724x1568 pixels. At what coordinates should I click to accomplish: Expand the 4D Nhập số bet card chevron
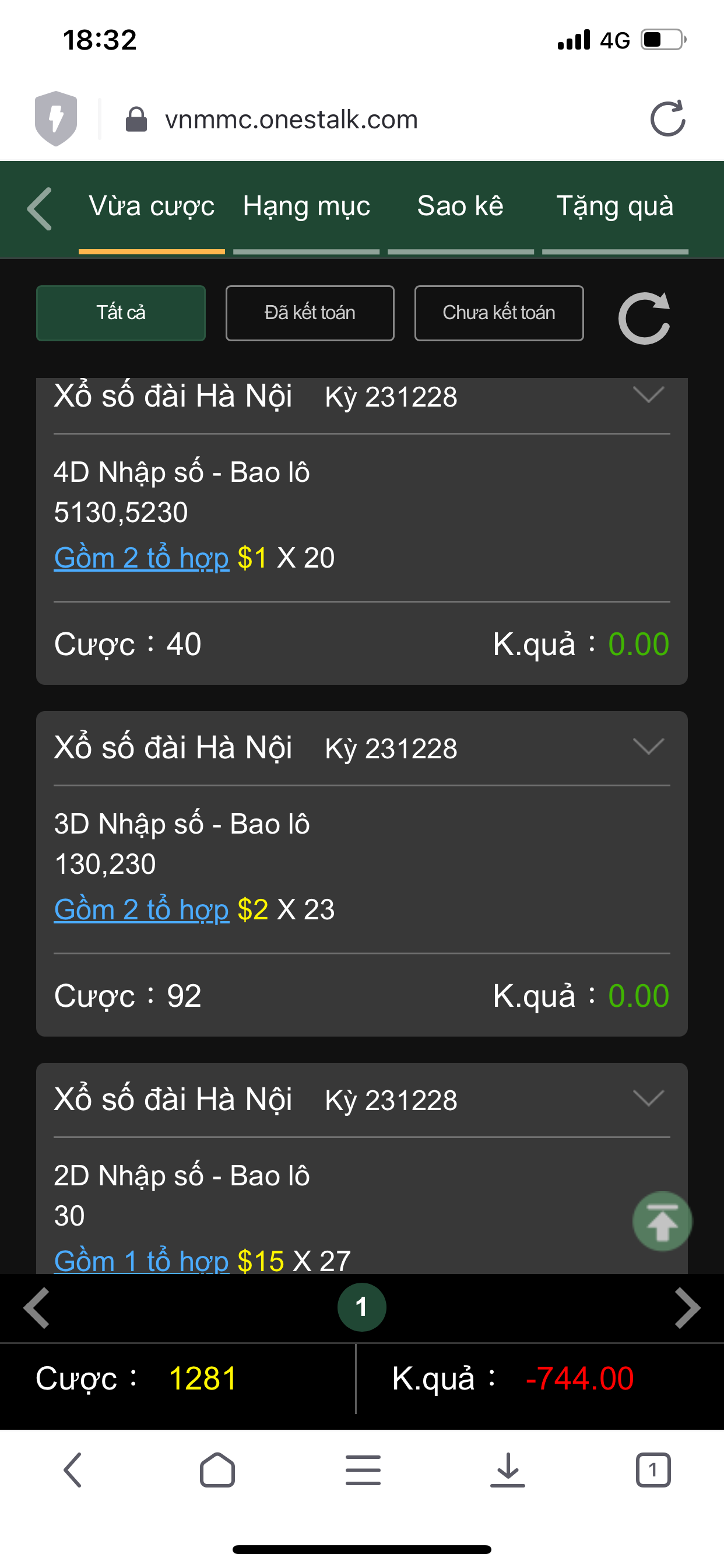(648, 394)
